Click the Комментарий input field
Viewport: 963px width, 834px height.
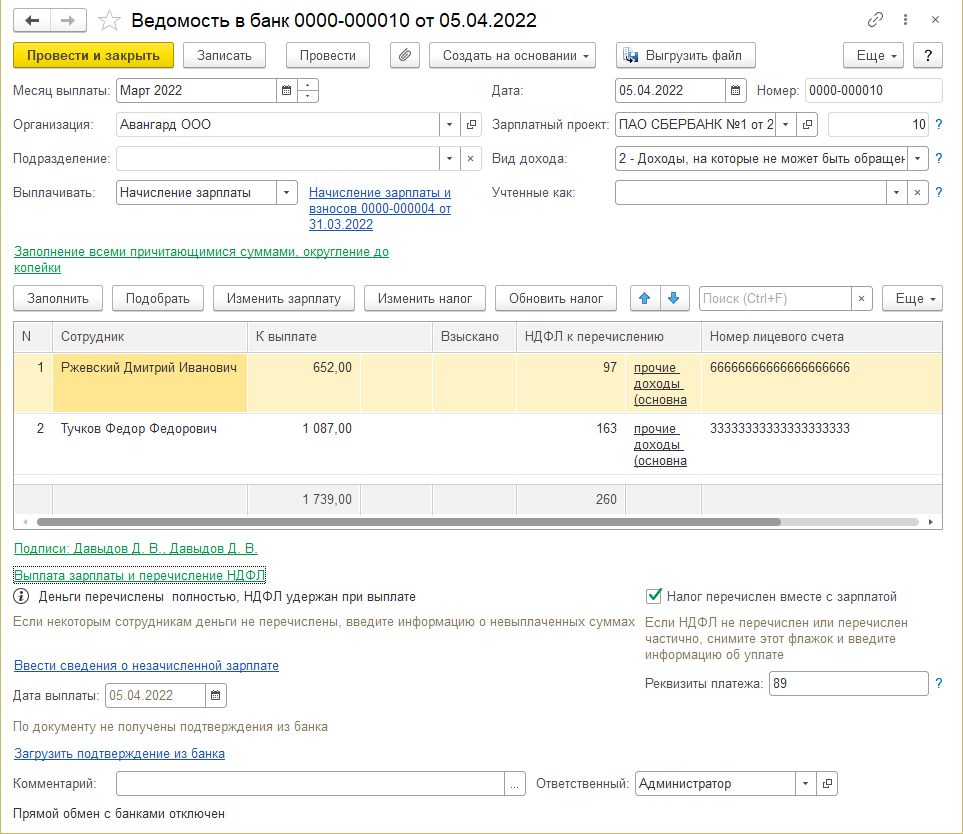point(310,785)
